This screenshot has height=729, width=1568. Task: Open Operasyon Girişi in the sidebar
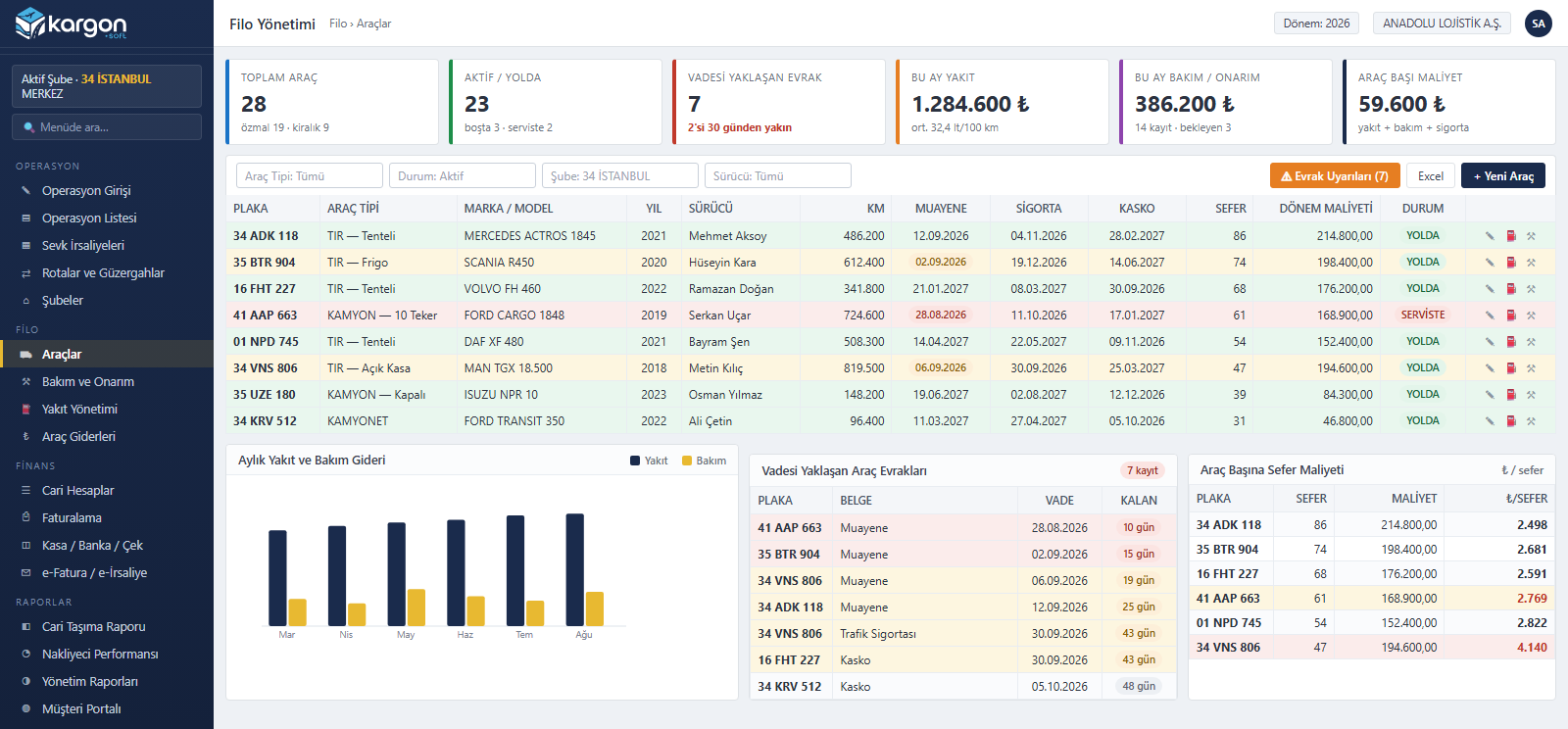107,191
